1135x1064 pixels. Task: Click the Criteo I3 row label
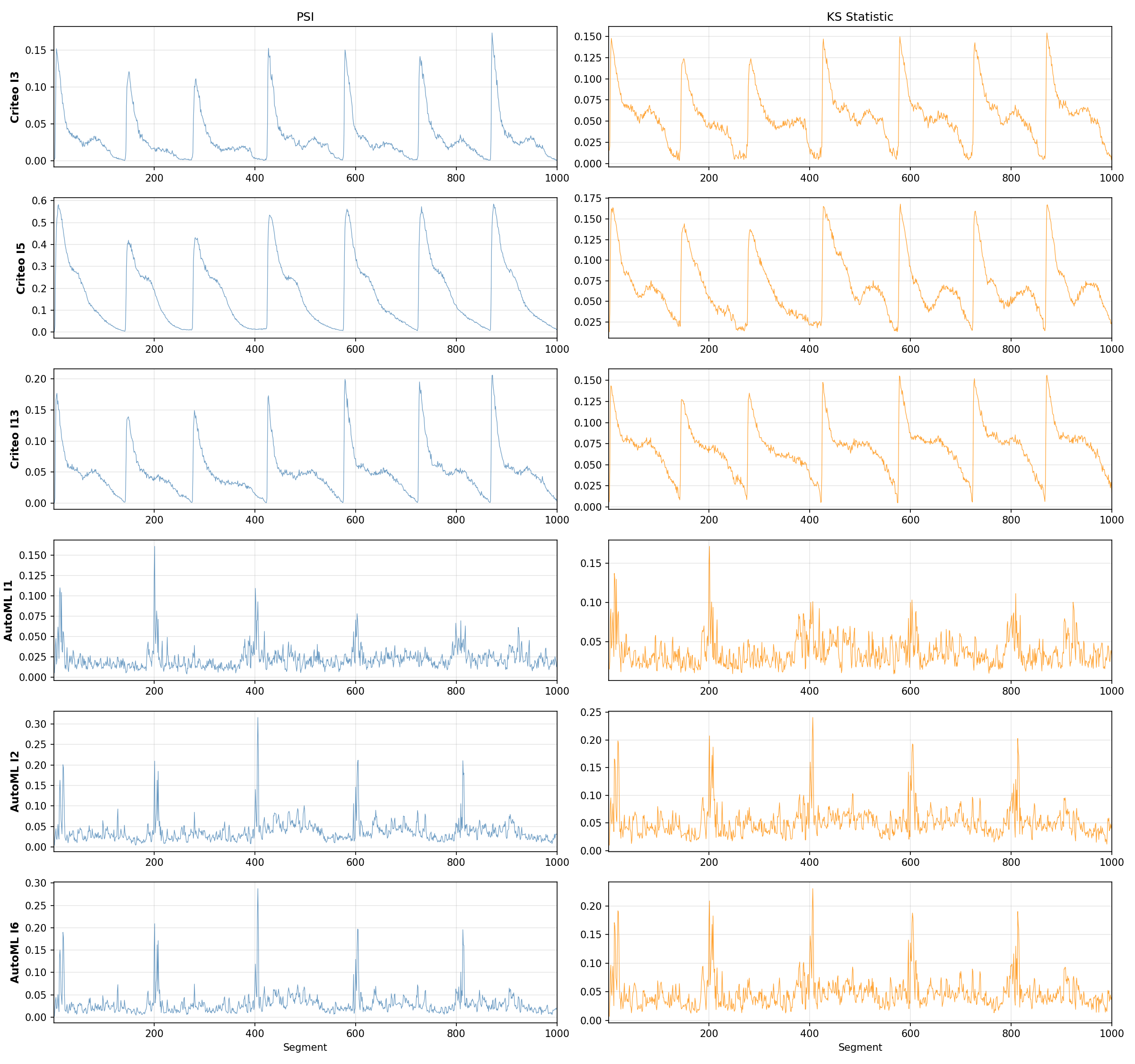click(15, 97)
